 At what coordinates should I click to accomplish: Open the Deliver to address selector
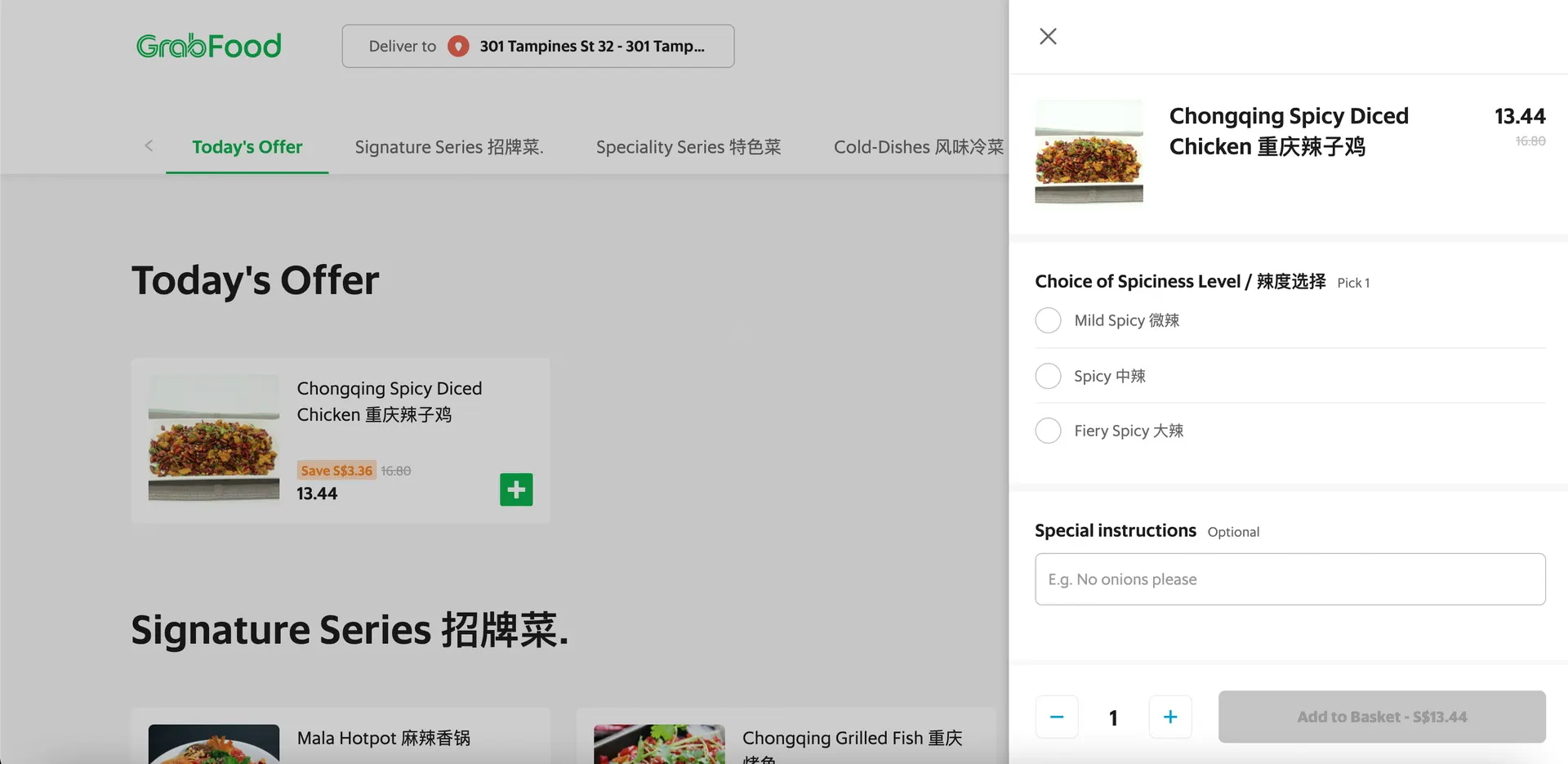click(538, 46)
